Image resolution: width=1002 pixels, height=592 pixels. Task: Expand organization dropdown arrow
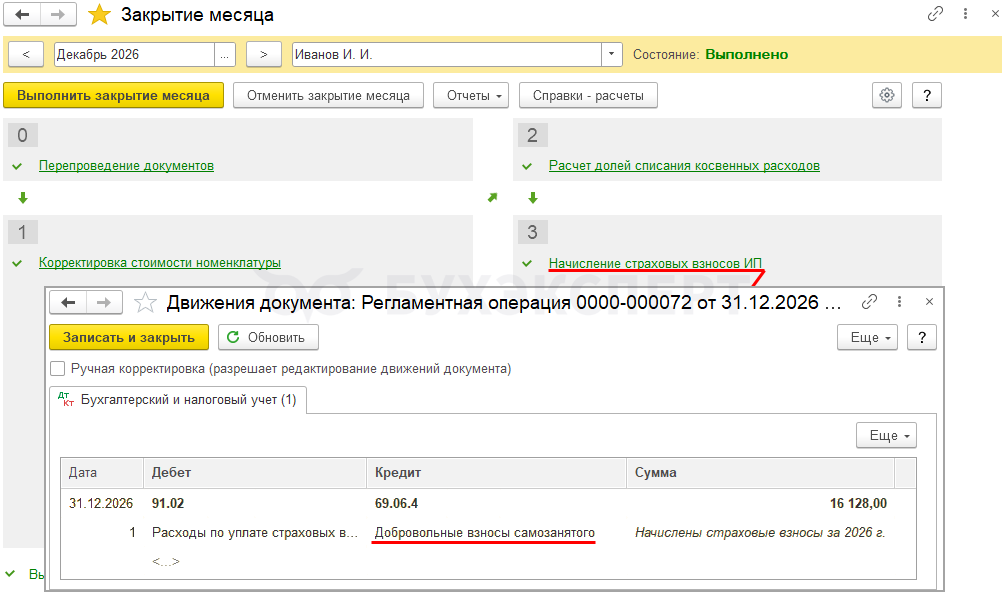click(612, 54)
